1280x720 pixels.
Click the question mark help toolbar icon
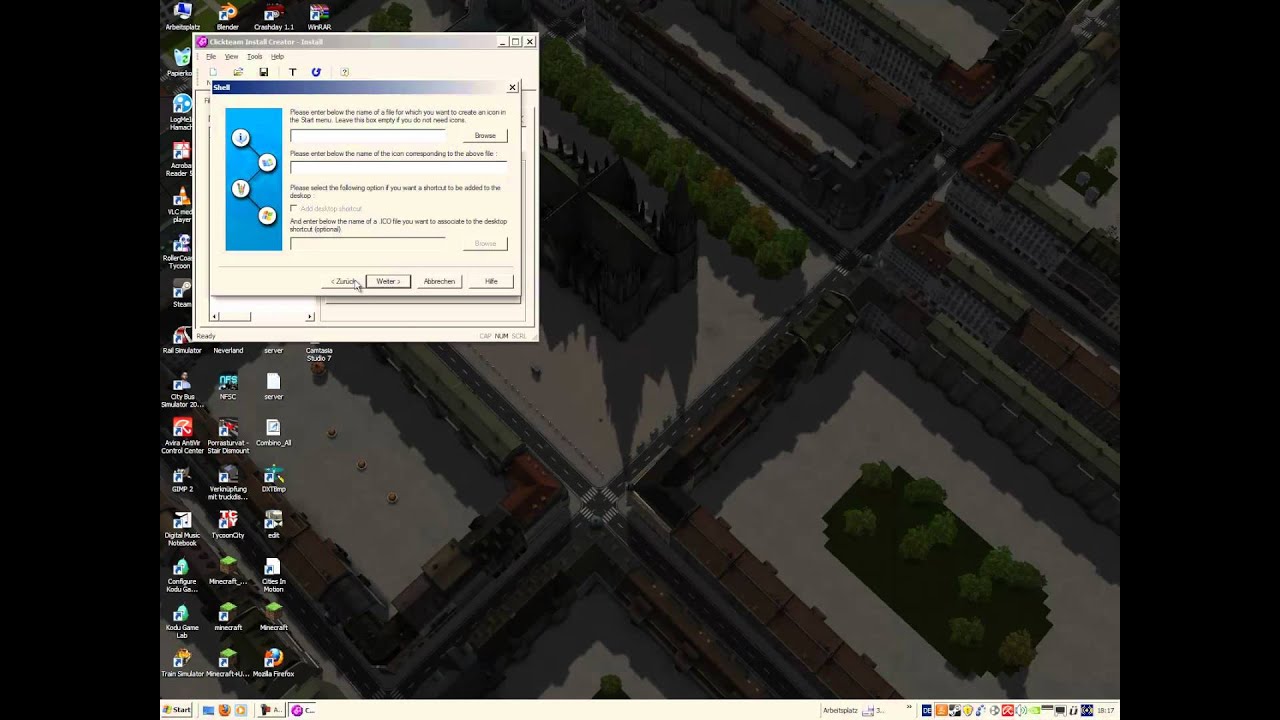click(344, 72)
